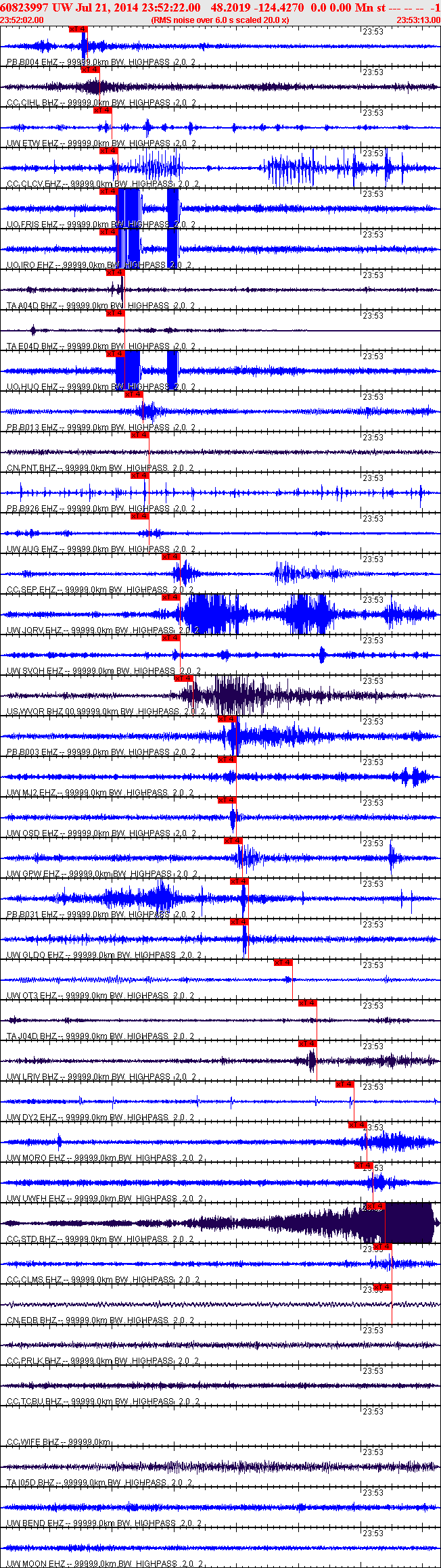Click the RMS noise scaling note

click(x=220, y=20)
